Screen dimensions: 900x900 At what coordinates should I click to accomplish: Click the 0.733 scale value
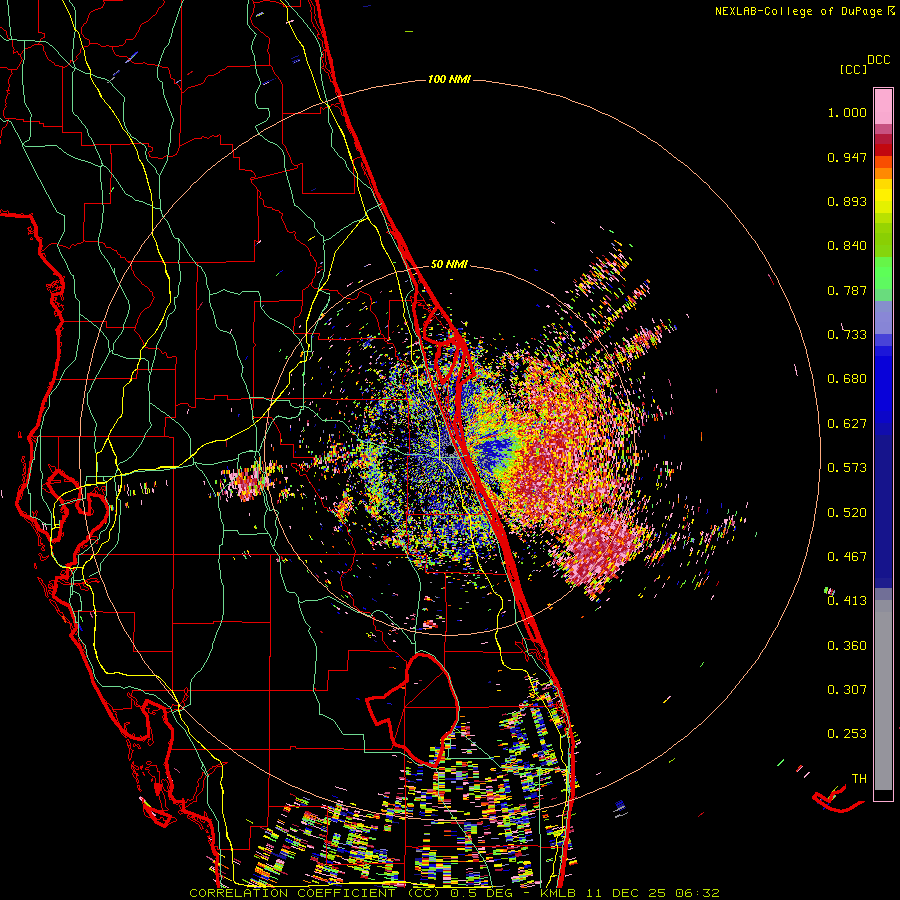pos(847,335)
